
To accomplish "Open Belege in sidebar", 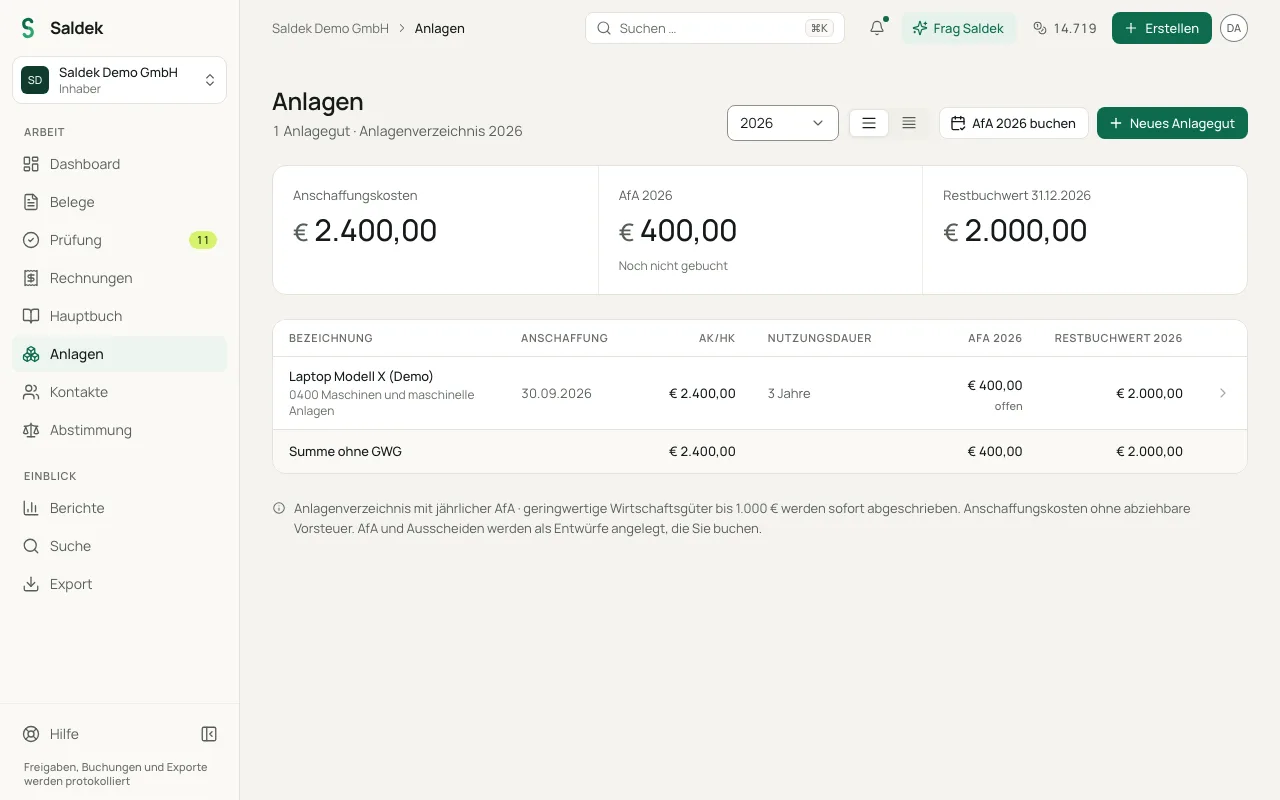I will click(x=119, y=202).
